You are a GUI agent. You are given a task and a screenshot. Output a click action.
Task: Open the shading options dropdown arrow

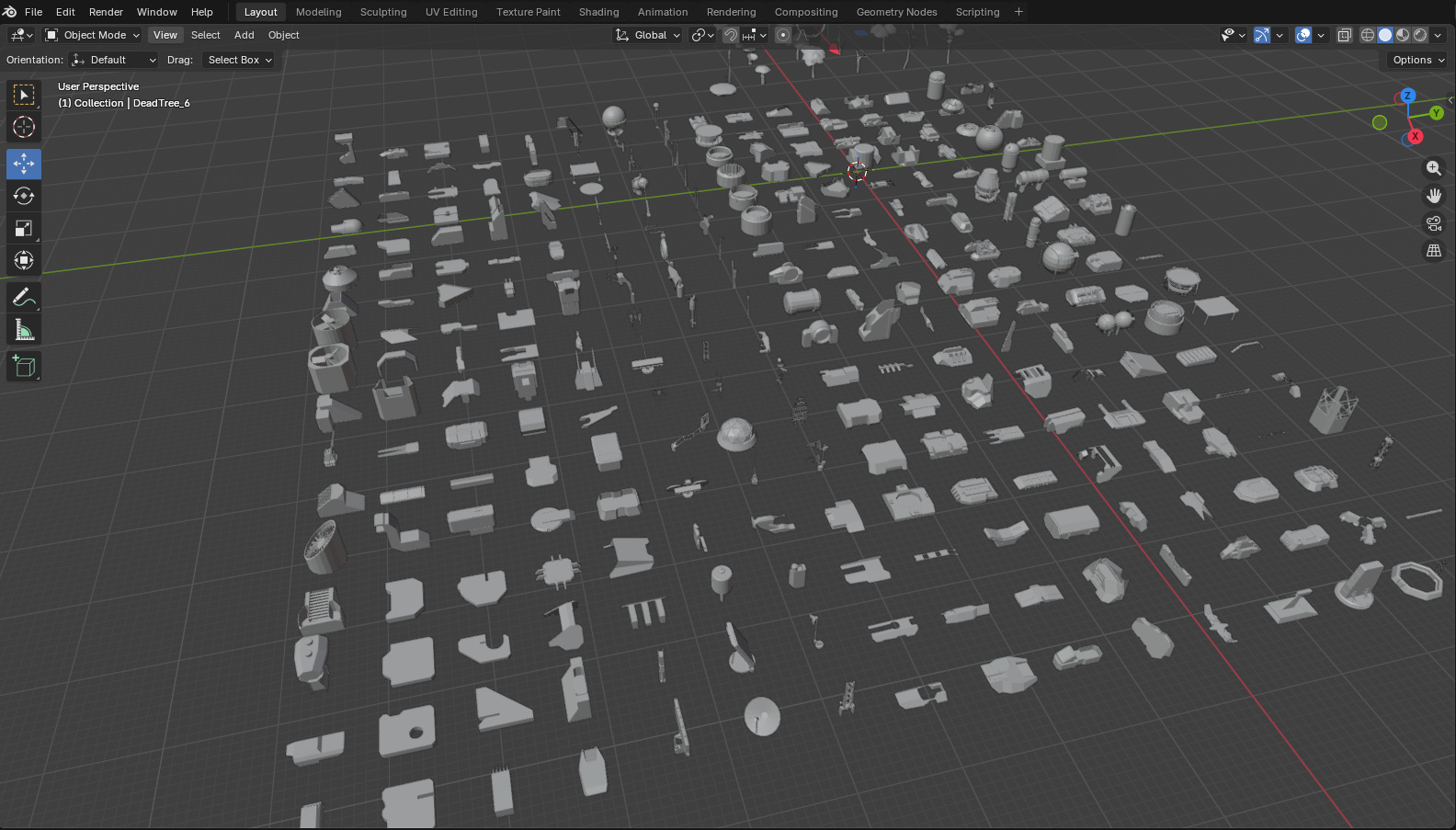1438,35
